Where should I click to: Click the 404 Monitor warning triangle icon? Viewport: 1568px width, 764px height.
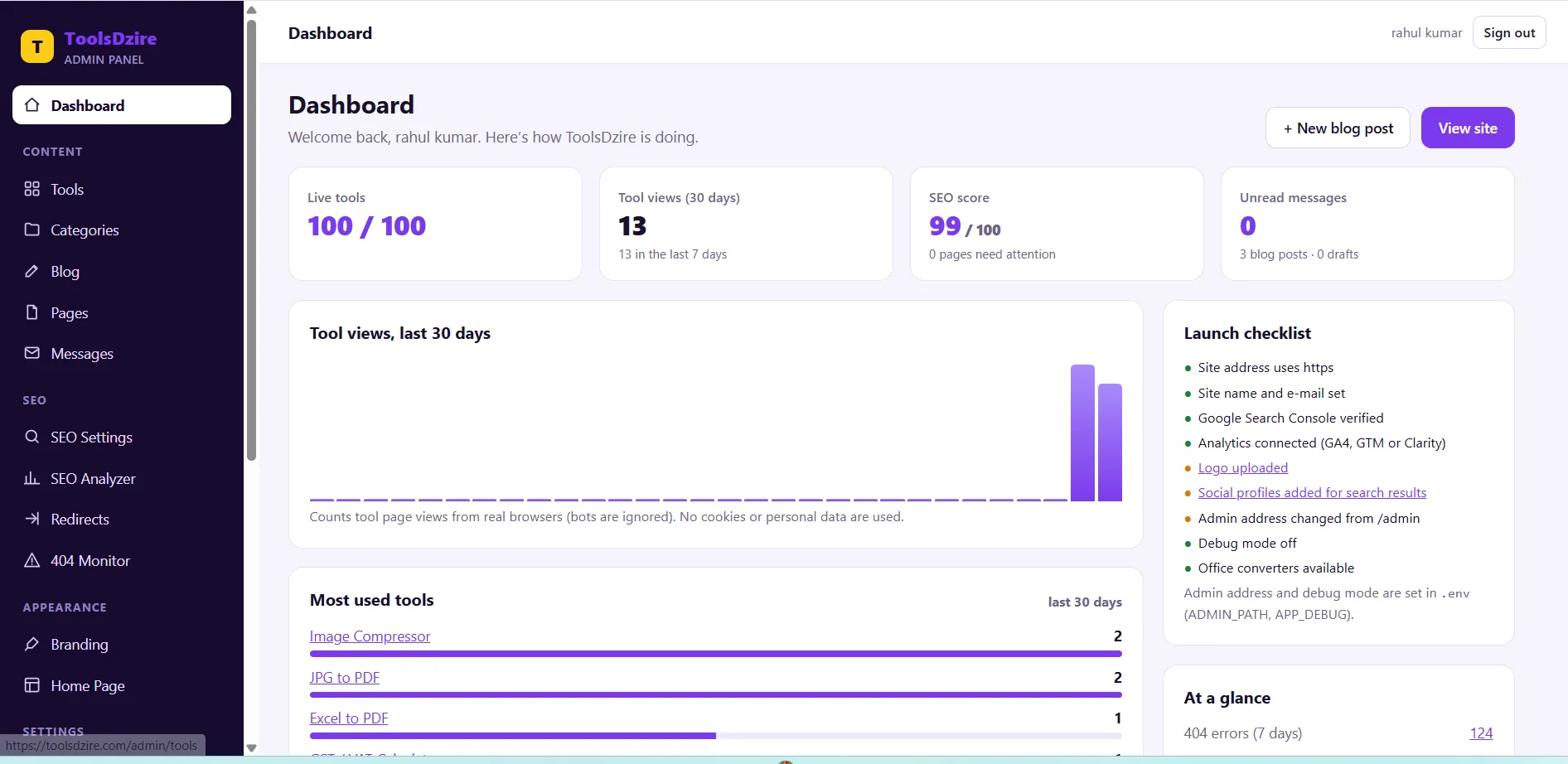pyautogui.click(x=32, y=560)
